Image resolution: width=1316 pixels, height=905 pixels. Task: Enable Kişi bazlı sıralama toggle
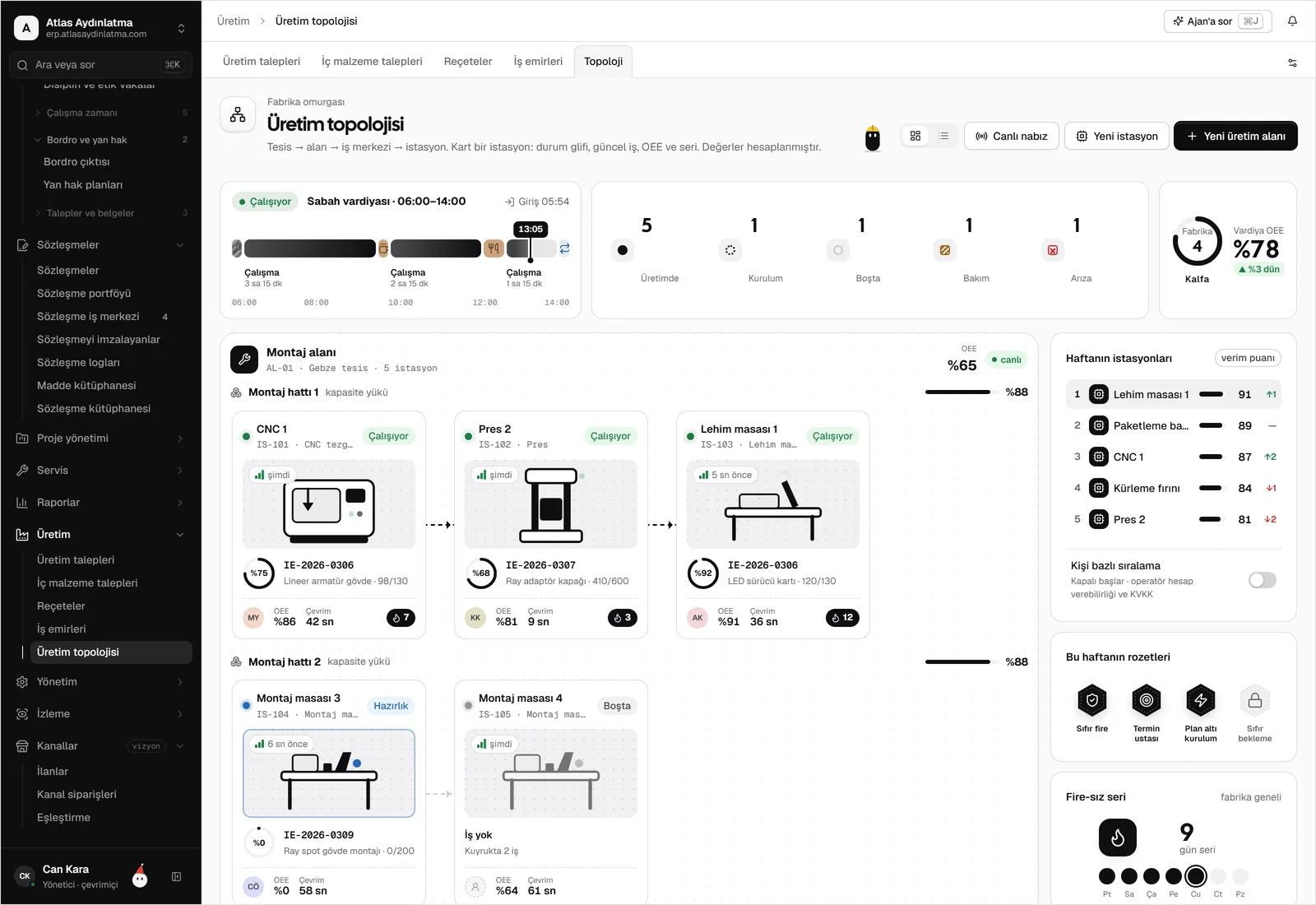click(x=1262, y=580)
